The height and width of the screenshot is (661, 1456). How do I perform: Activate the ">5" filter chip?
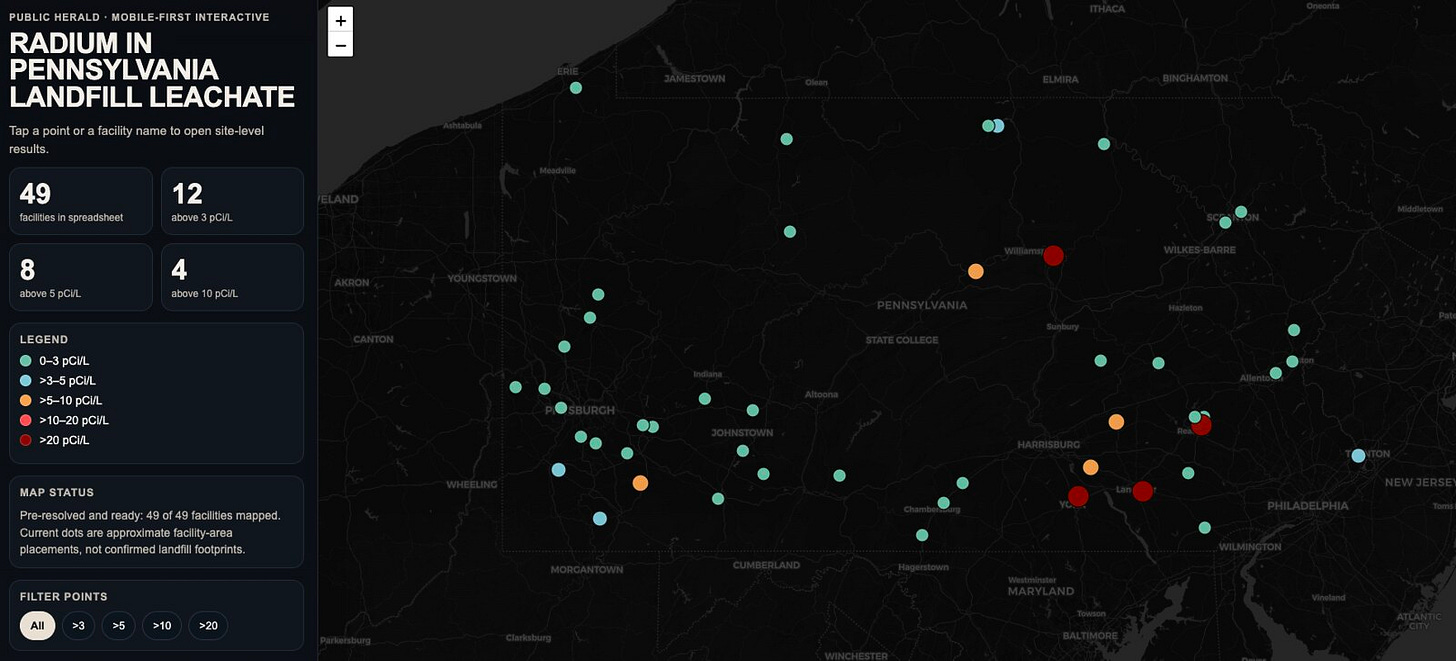tap(118, 625)
